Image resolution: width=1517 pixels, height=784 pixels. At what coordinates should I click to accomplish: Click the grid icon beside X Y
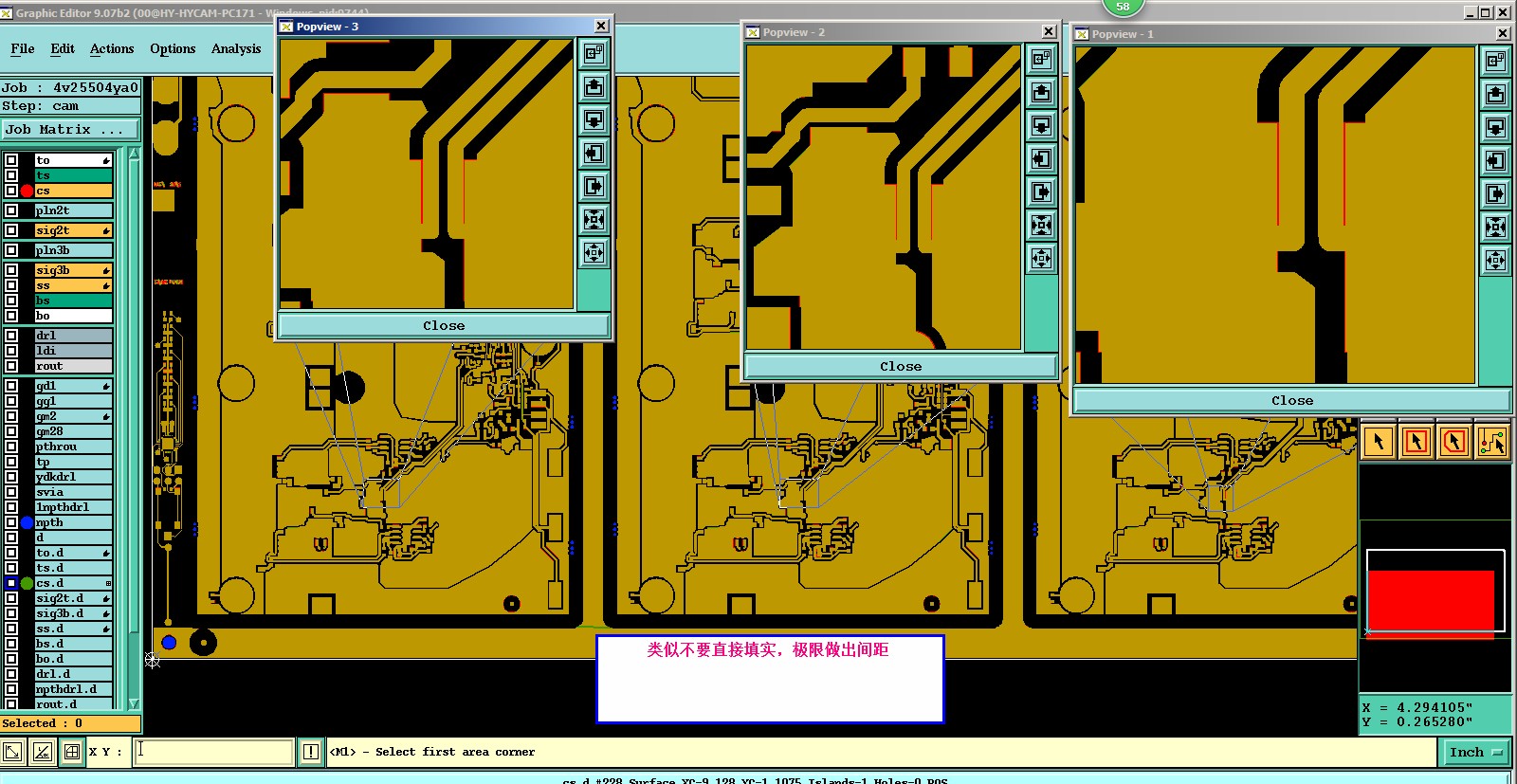pos(72,752)
